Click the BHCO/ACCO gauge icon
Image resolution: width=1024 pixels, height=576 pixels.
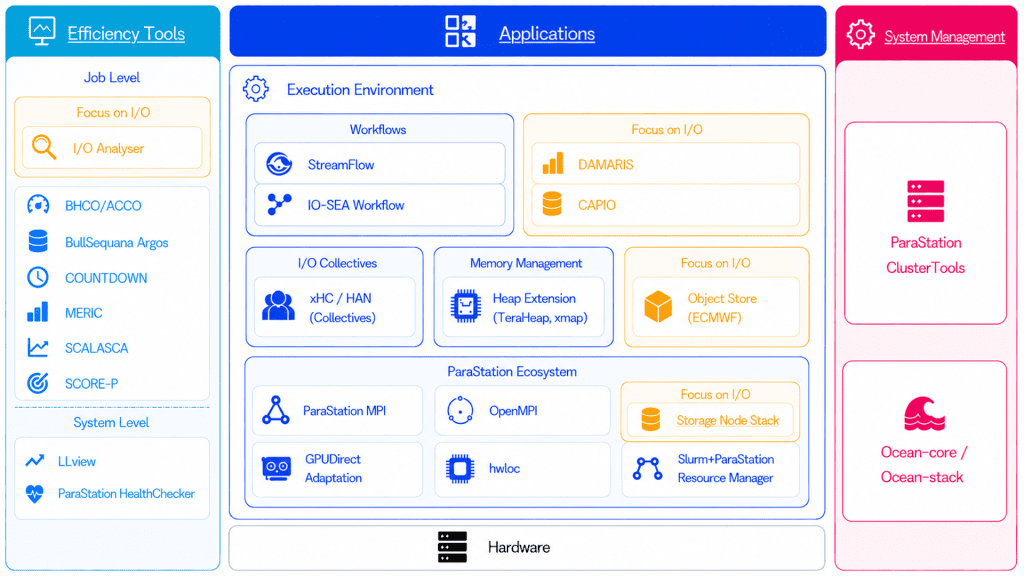tap(38, 205)
